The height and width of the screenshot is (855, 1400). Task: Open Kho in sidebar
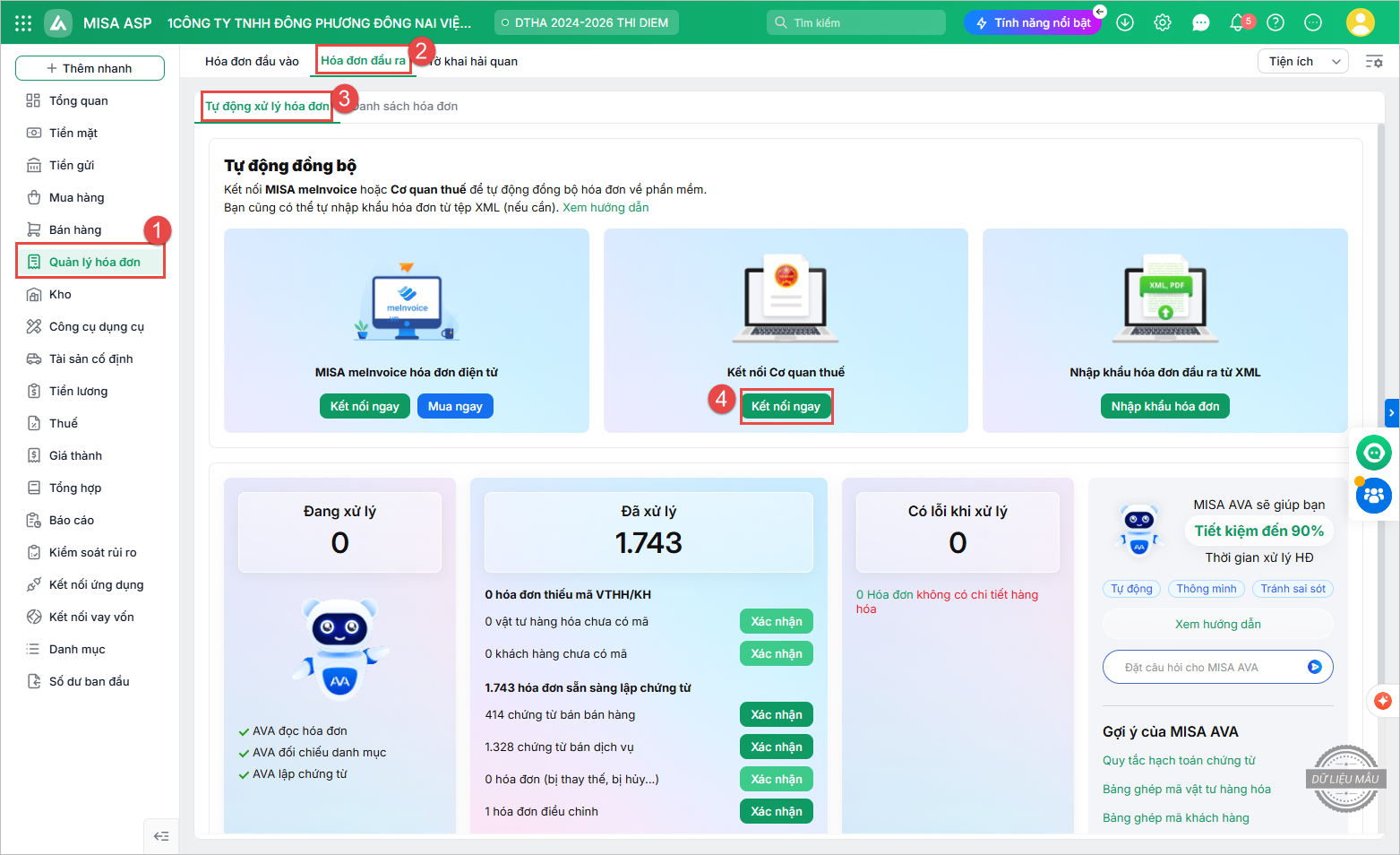90,294
